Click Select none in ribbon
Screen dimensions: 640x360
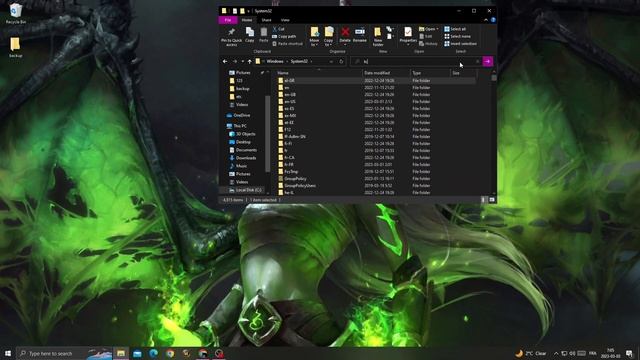pos(457,36)
